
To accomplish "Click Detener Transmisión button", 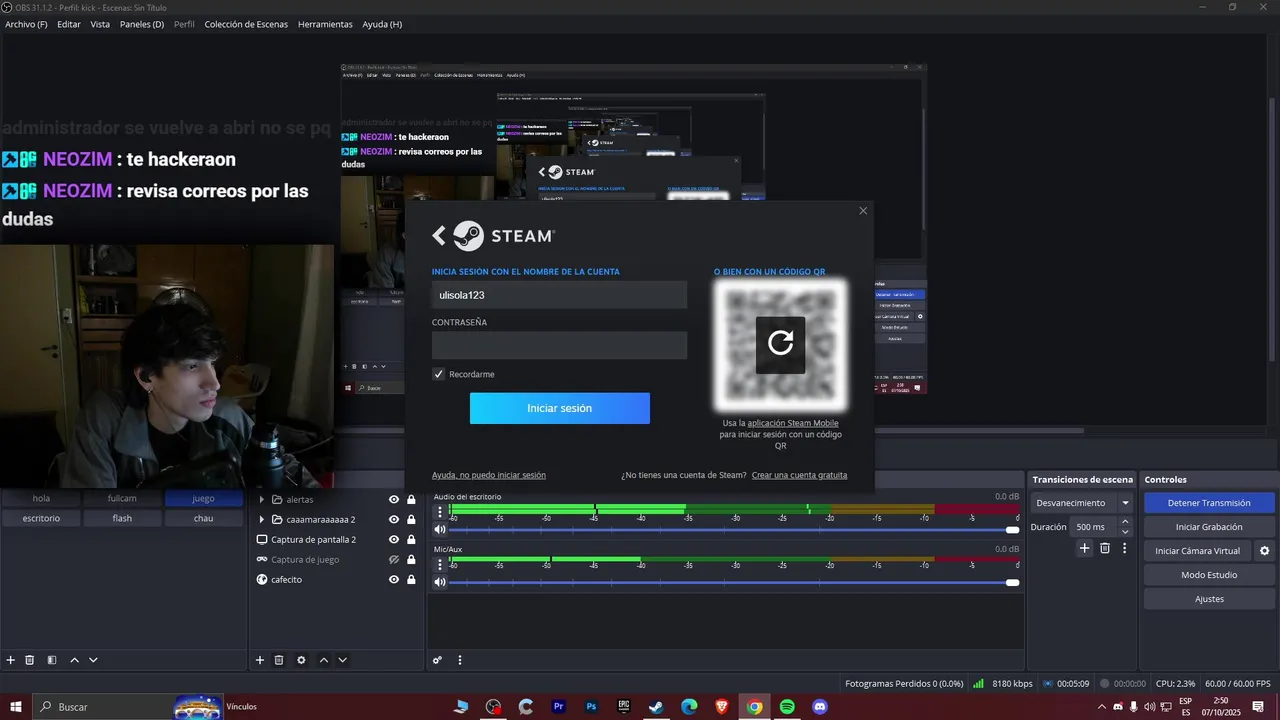I will [1209, 503].
